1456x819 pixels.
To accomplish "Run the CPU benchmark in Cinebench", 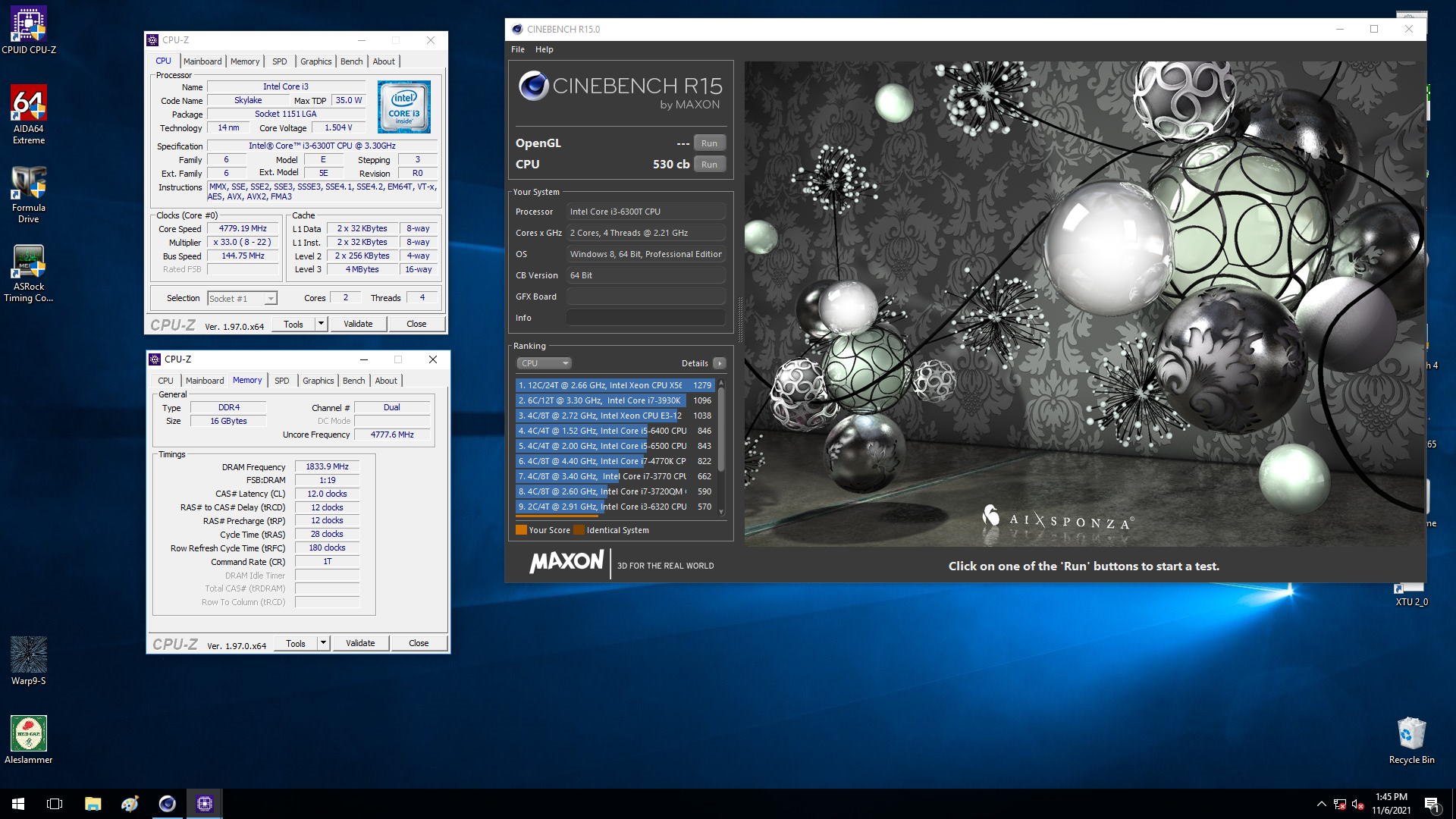I will pyautogui.click(x=709, y=165).
